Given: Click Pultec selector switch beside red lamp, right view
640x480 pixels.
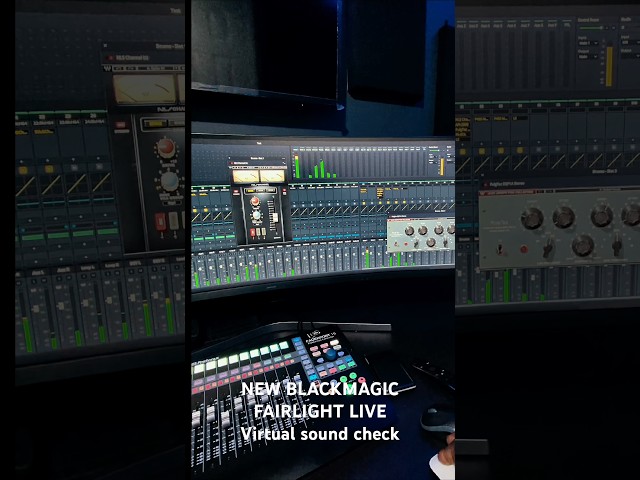Looking at the screenshot, I should click(548, 247).
